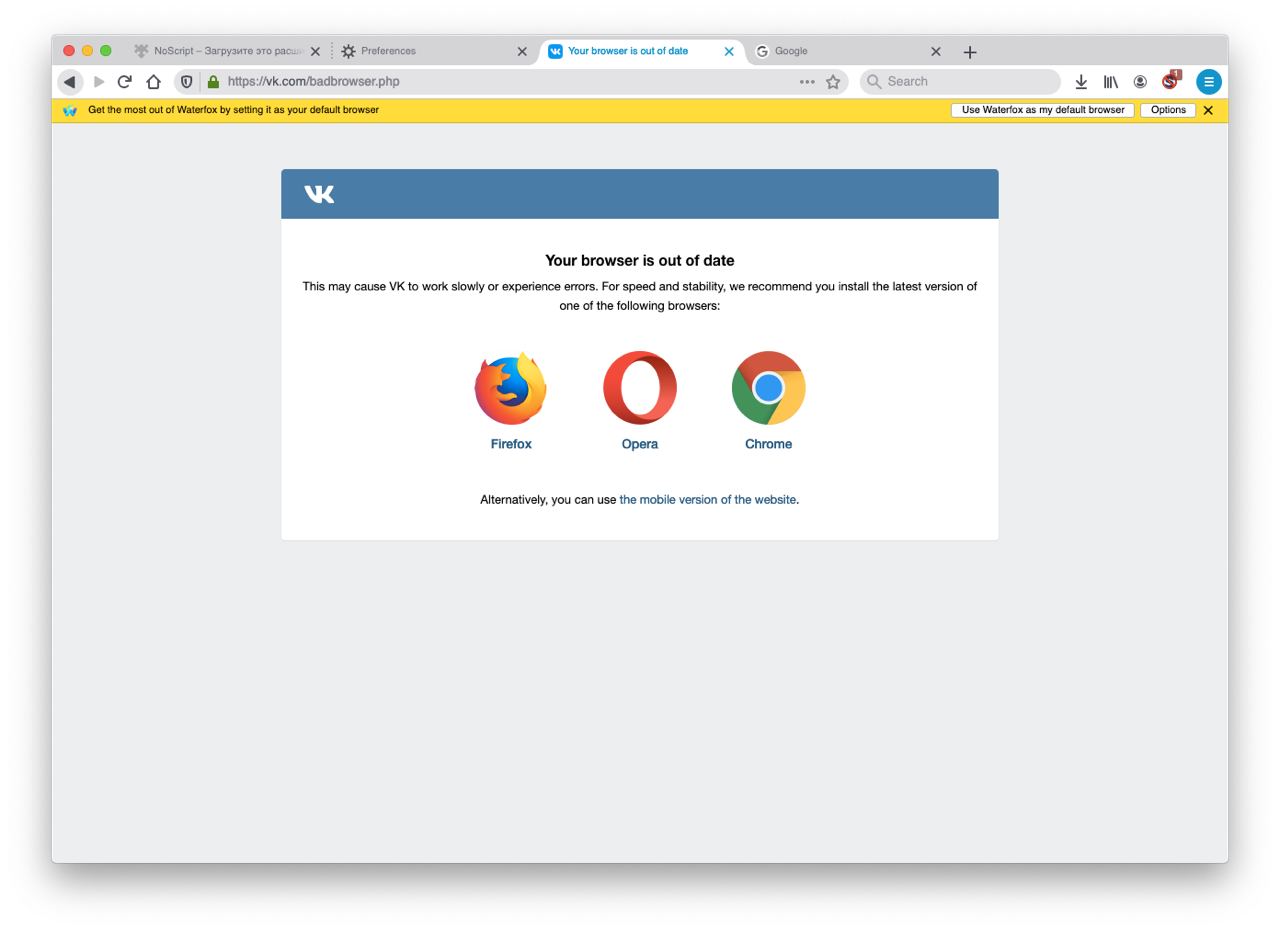Open the home page button
The height and width of the screenshot is (931, 1280).
[153, 82]
